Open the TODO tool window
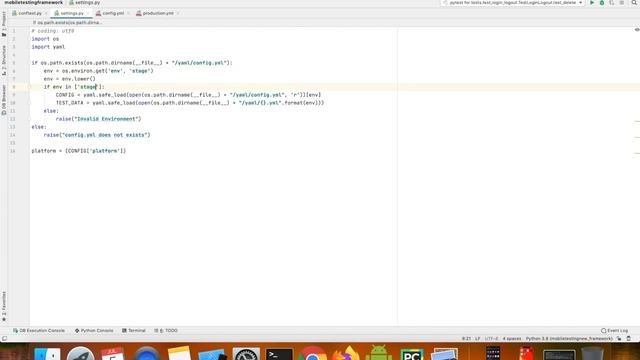This screenshot has height=360, width=640. (x=166, y=330)
